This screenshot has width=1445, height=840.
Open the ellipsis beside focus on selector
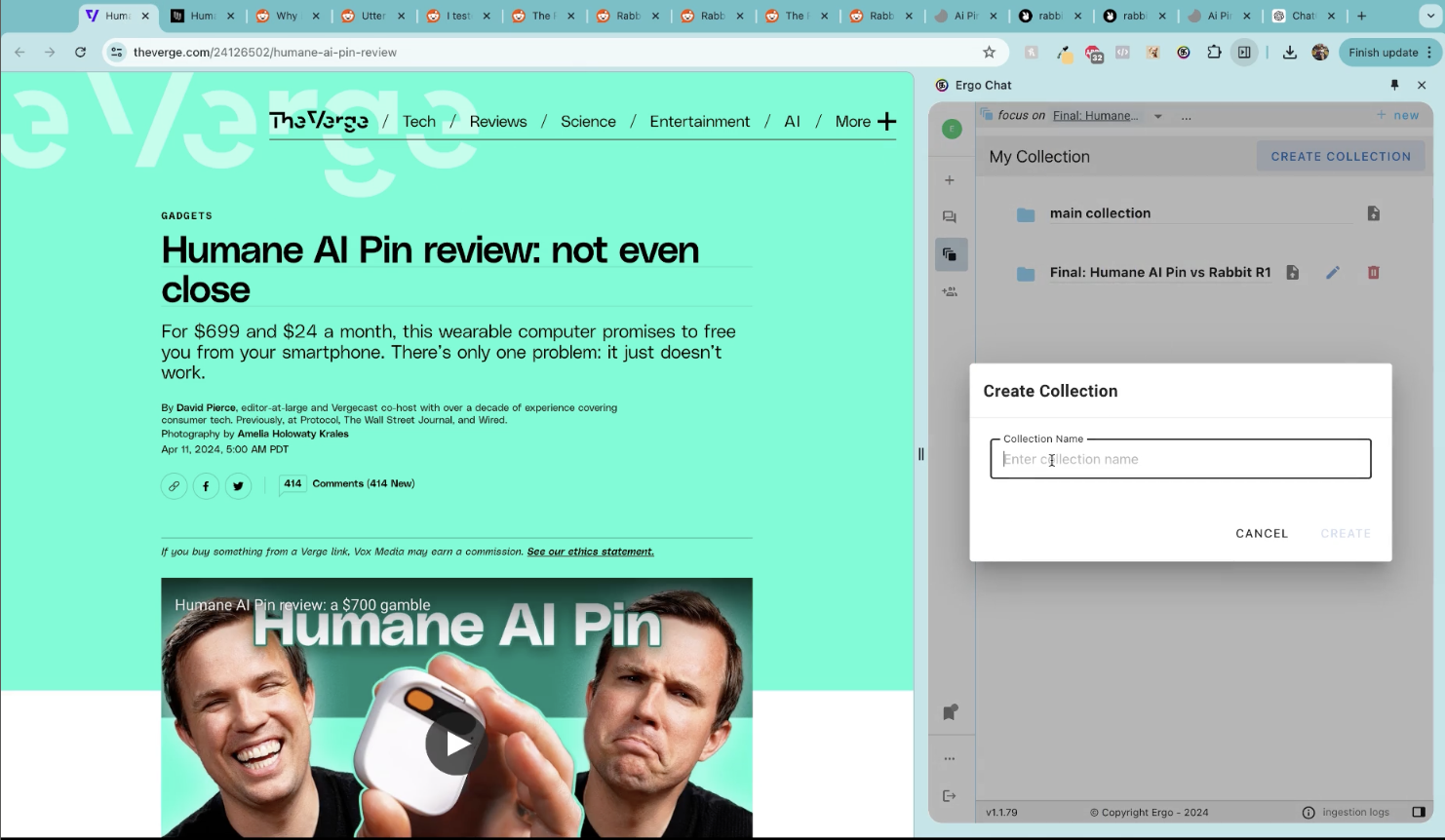point(1187,116)
